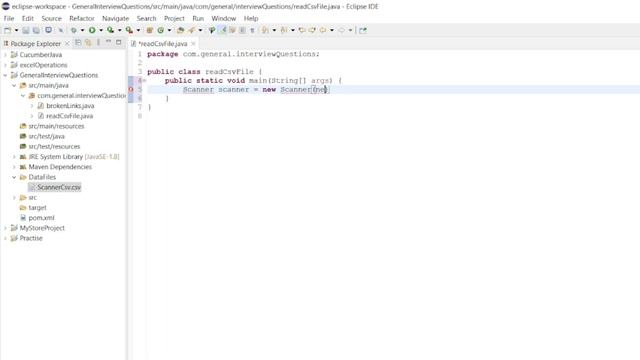The width and height of the screenshot is (640, 360).
Task: Click the Previous Annotation icon
Action: (284, 30)
